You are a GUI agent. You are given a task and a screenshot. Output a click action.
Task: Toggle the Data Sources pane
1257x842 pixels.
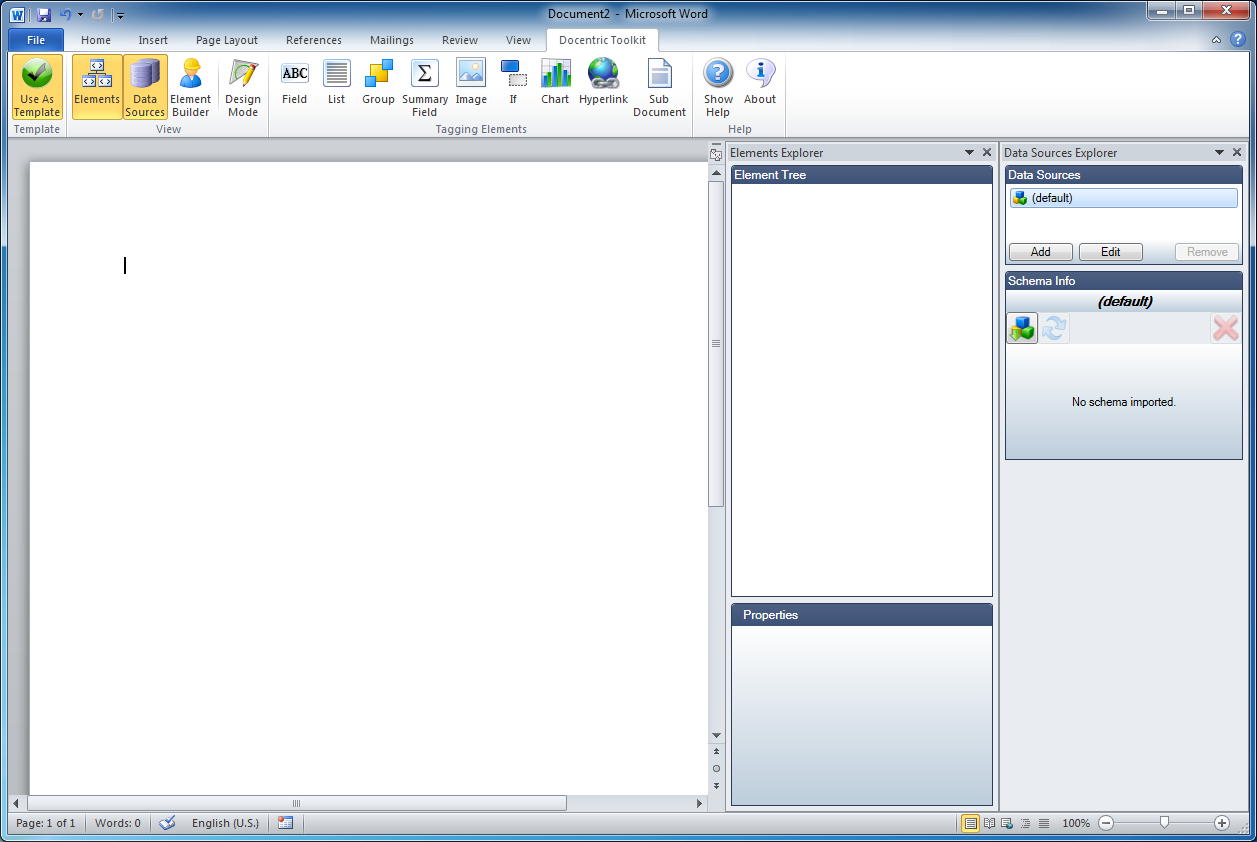pos(145,87)
